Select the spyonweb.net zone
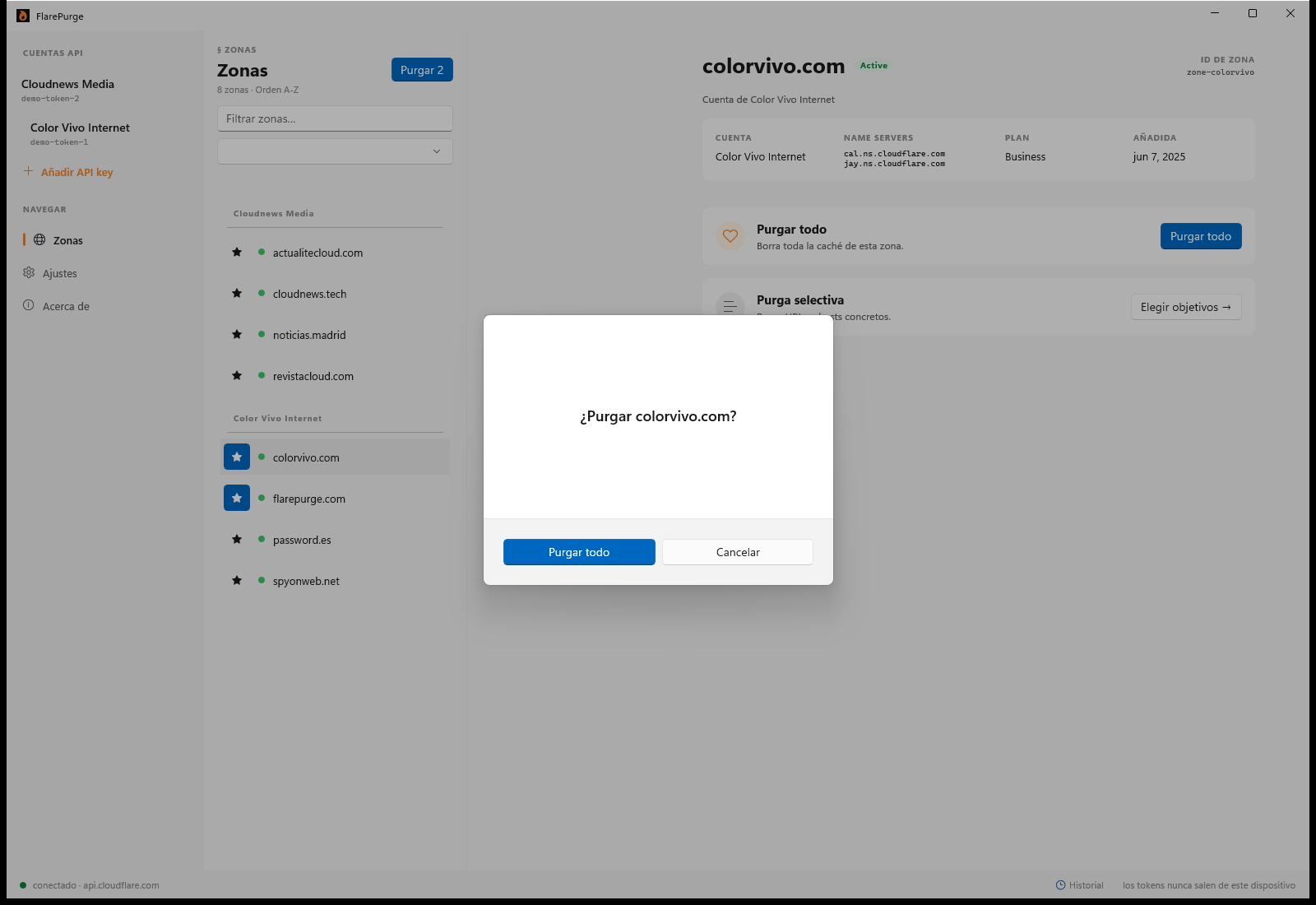Screen dimensions: 1316x905 [335, 581]
